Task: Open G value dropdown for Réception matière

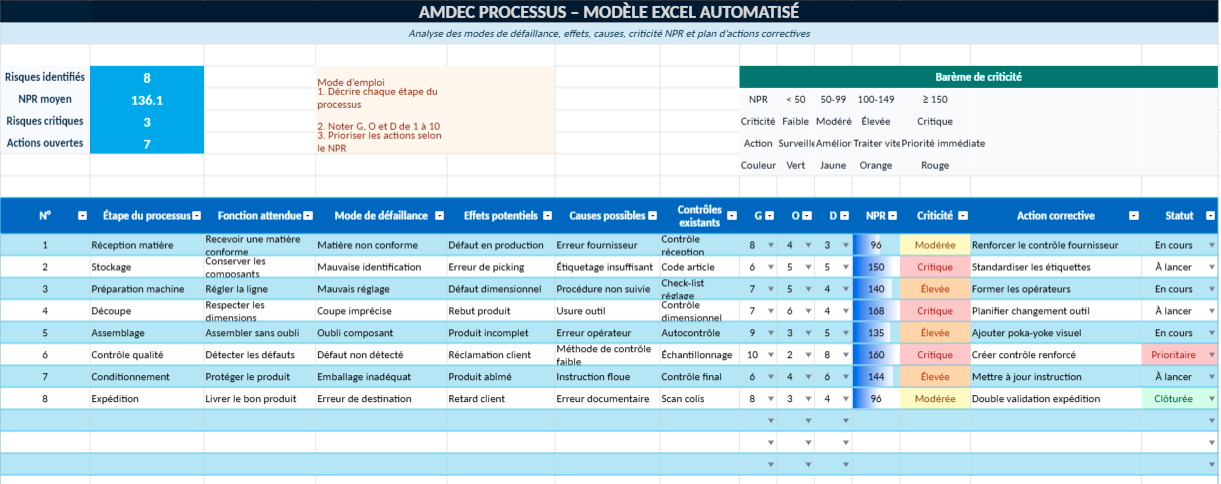Action: click(x=770, y=245)
